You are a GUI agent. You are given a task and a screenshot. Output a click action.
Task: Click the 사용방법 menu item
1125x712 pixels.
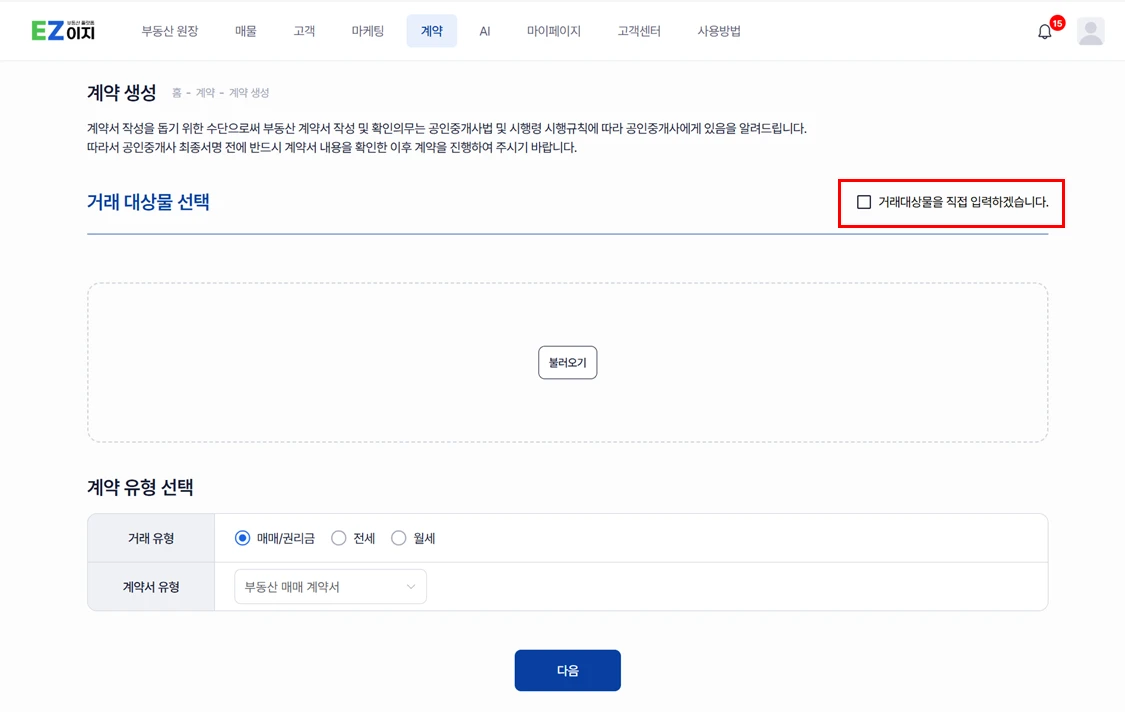(719, 31)
